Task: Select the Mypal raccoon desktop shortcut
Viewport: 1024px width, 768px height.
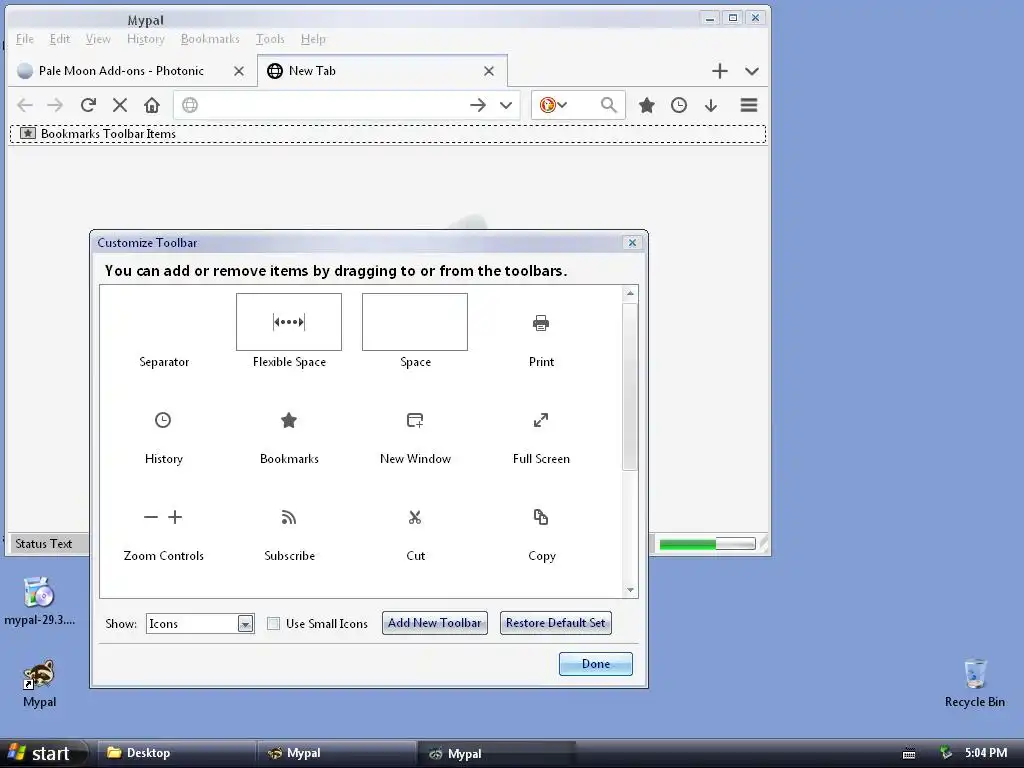Action: [39, 684]
